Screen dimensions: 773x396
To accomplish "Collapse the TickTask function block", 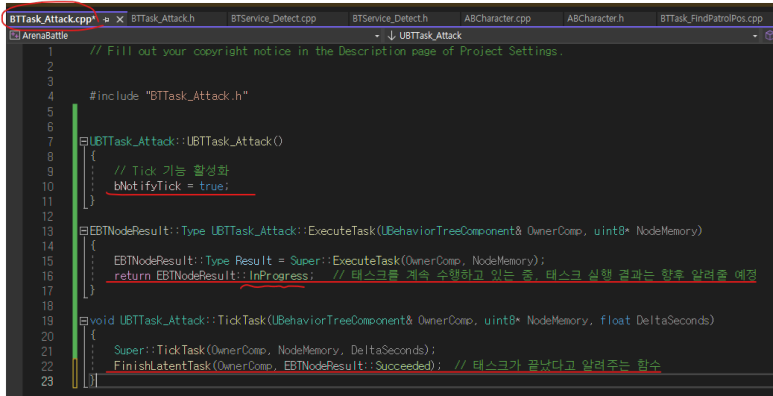I will pyautogui.click(x=83, y=321).
